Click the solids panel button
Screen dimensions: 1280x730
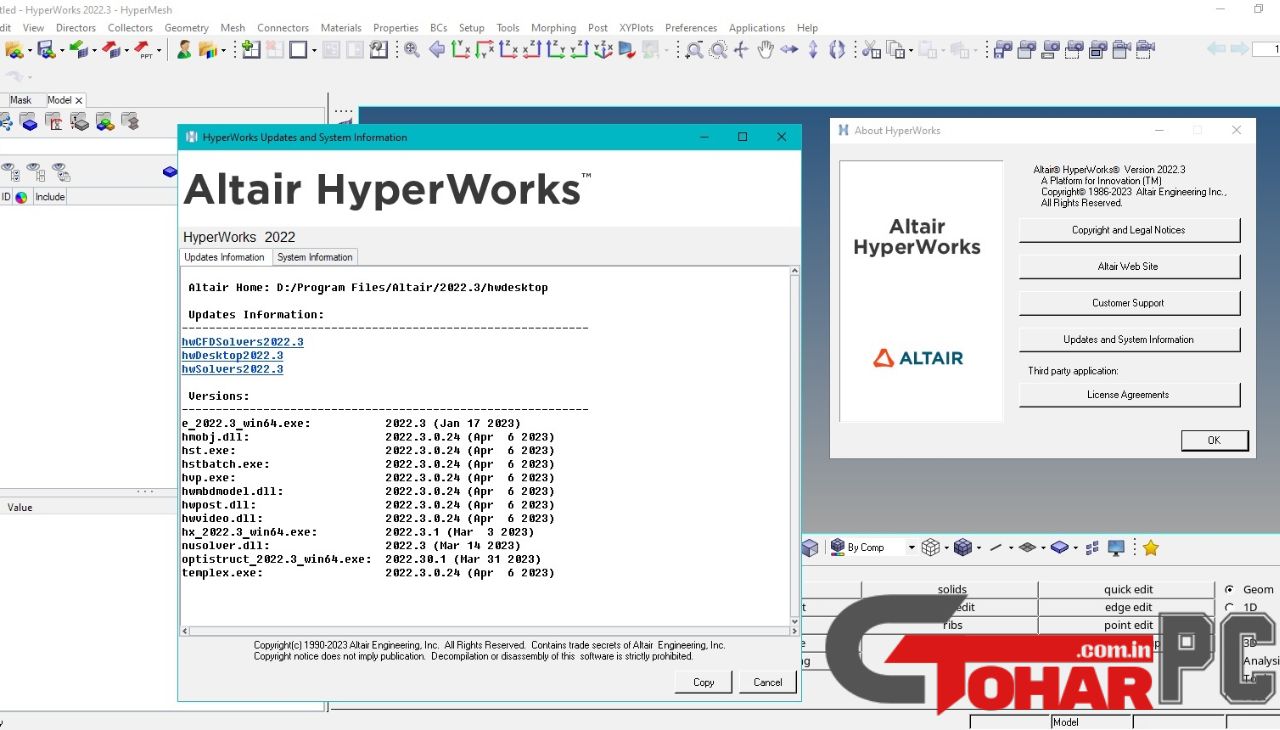[x=952, y=590]
